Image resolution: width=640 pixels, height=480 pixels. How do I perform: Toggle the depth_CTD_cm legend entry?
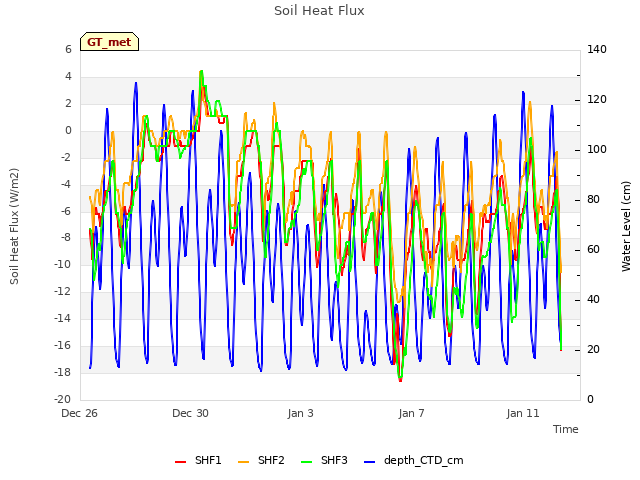(413, 460)
